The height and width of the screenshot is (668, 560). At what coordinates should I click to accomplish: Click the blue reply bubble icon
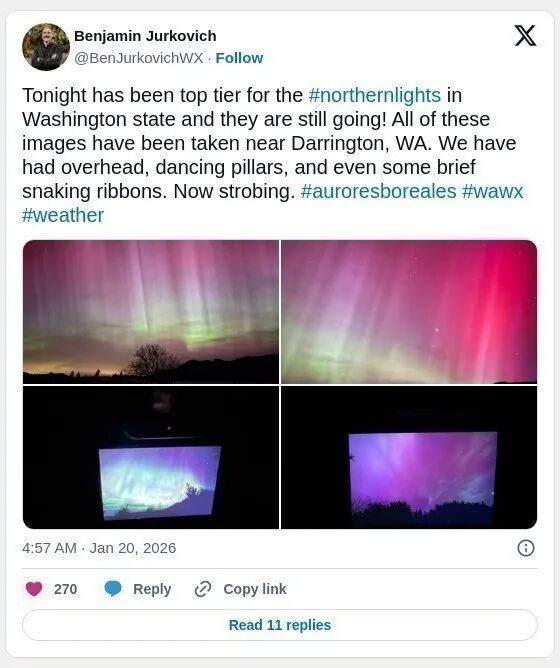113,589
